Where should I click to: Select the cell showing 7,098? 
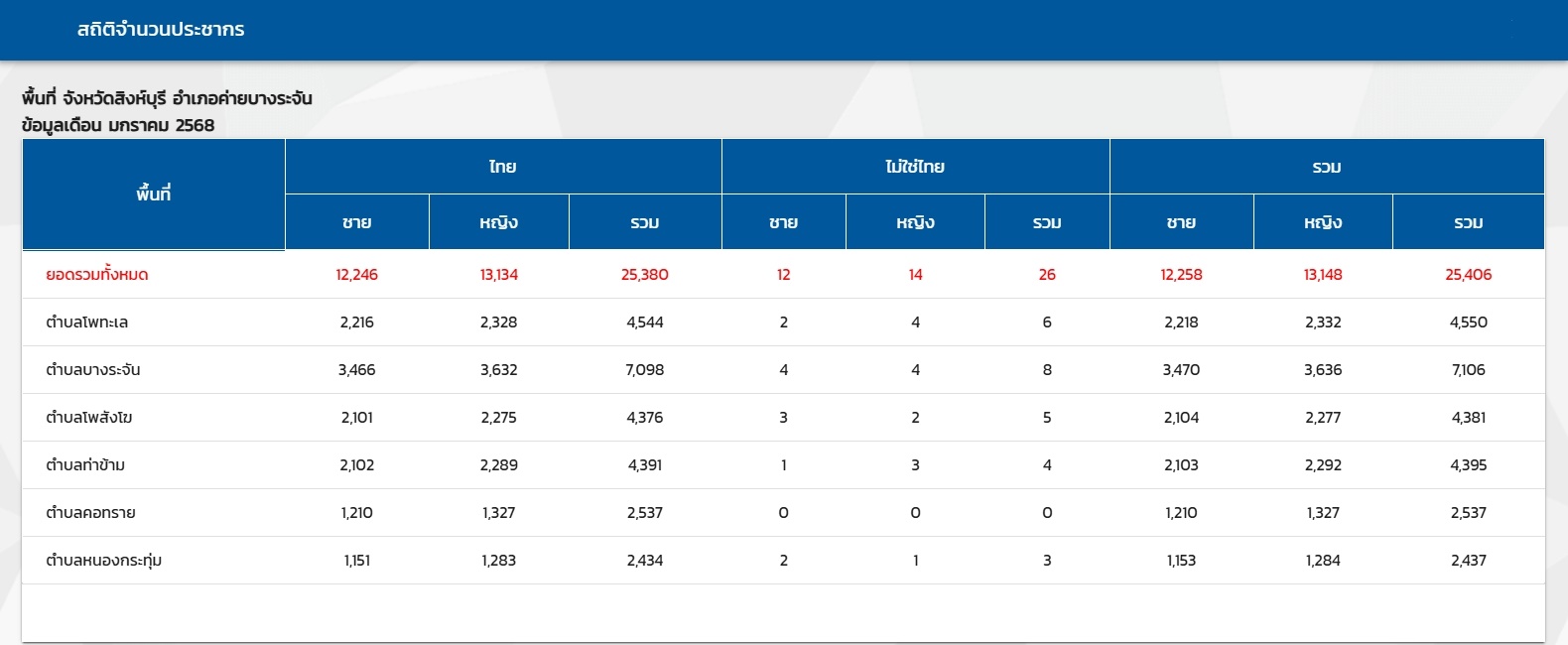coord(644,370)
